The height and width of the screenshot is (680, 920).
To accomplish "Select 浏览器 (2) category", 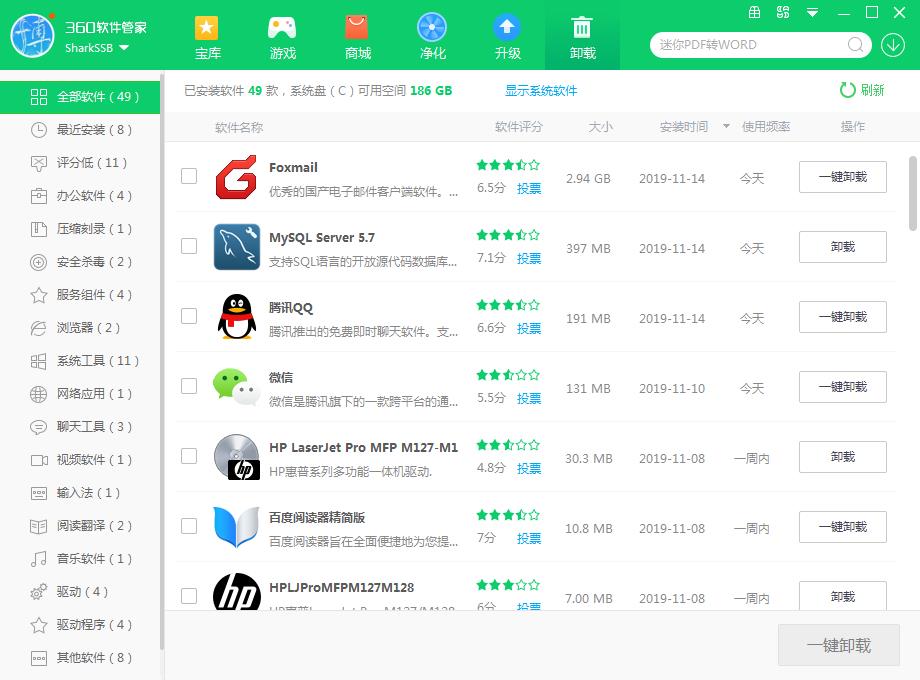I will pyautogui.click(x=80, y=327).
